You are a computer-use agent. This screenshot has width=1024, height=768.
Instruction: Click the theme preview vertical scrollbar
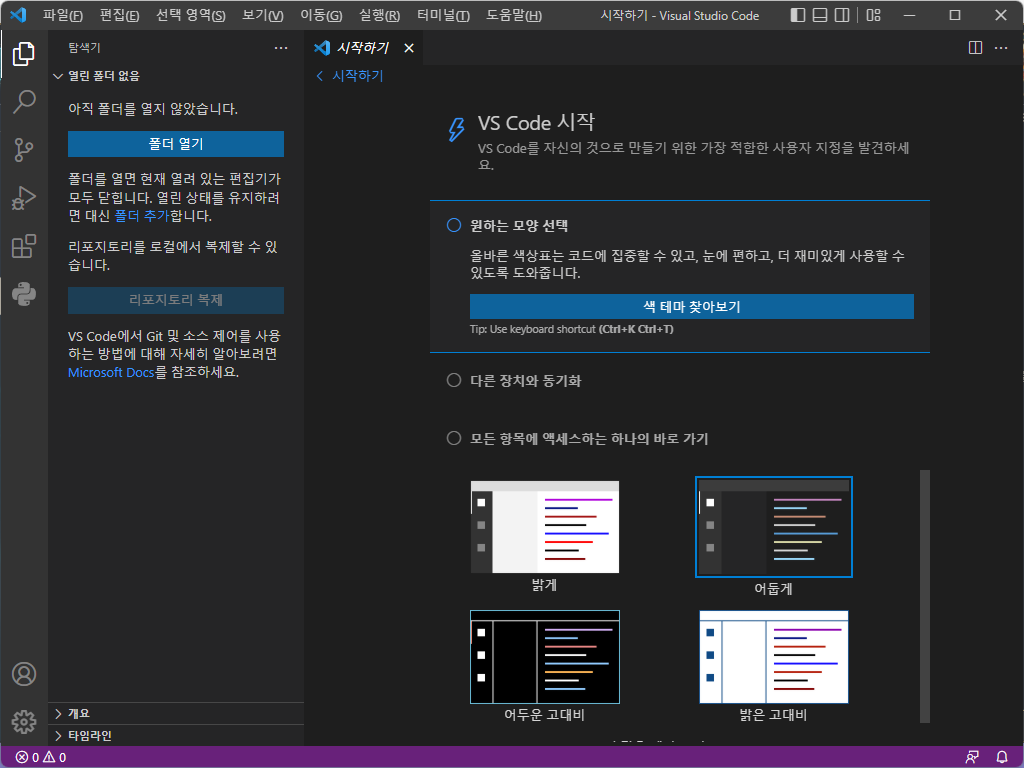(925, 596)
